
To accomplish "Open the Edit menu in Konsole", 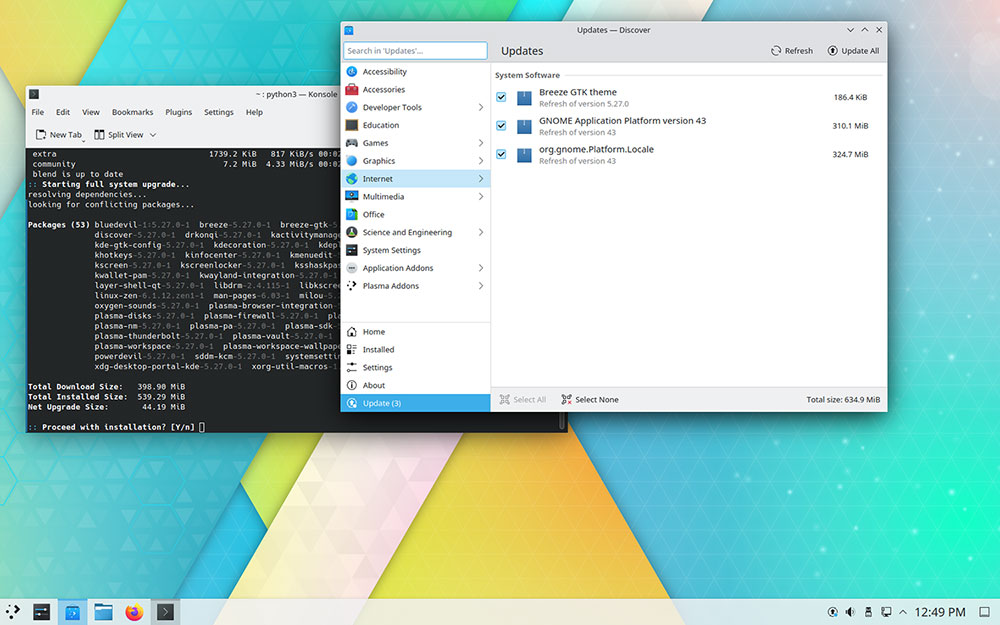I will [x=62, y=112].
